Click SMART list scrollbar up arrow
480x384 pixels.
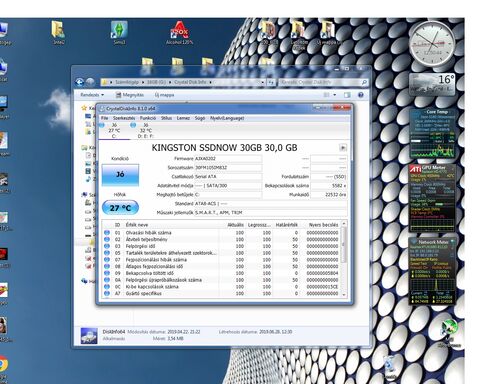[344, 223]
